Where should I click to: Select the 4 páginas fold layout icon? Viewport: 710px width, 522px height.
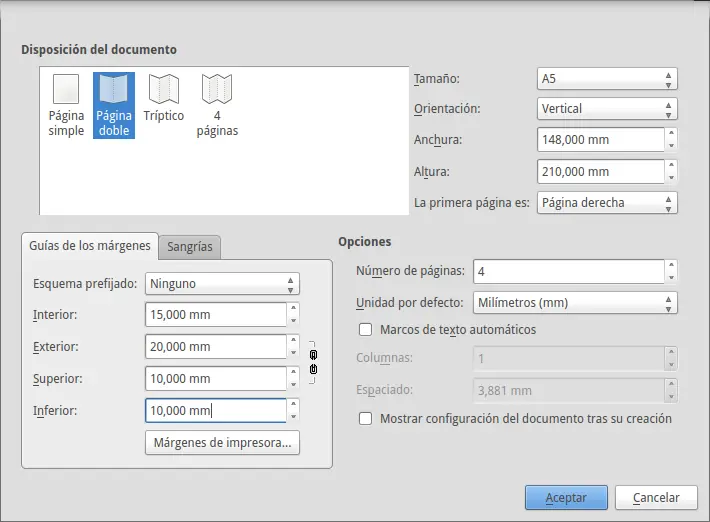(217, 105)
